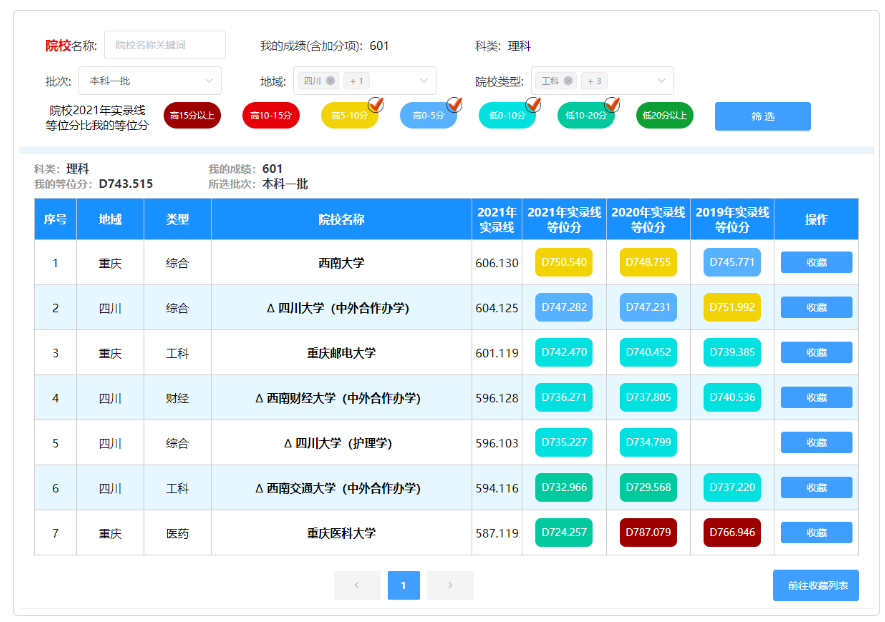This screenshot has height=622, width=885.
Task: Click the D742.470 cyan score badge
Action: click(x=564, y=352)
